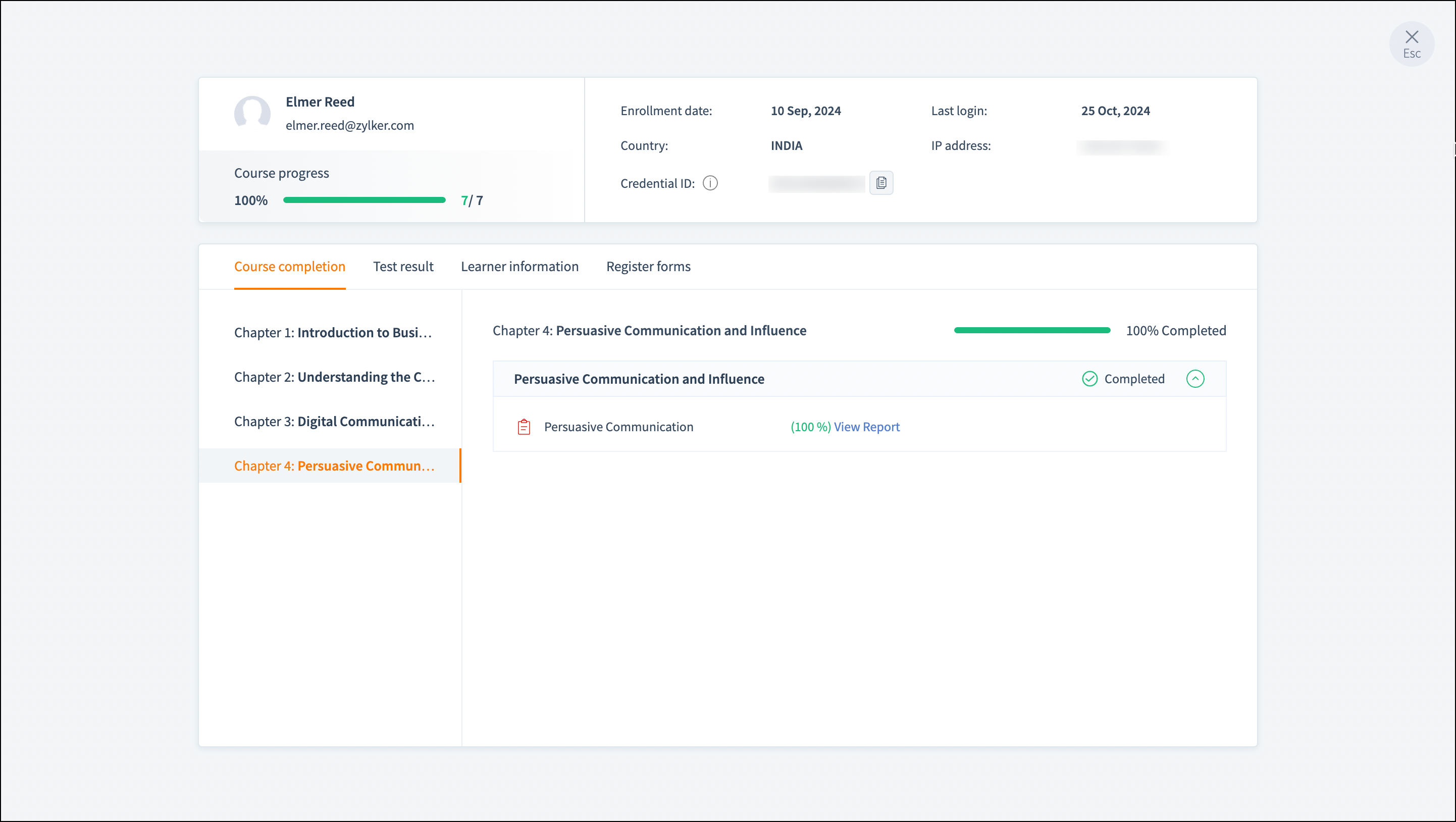Click the red quiz clipboard icon
1456x822 pixels.
(524, 427)
